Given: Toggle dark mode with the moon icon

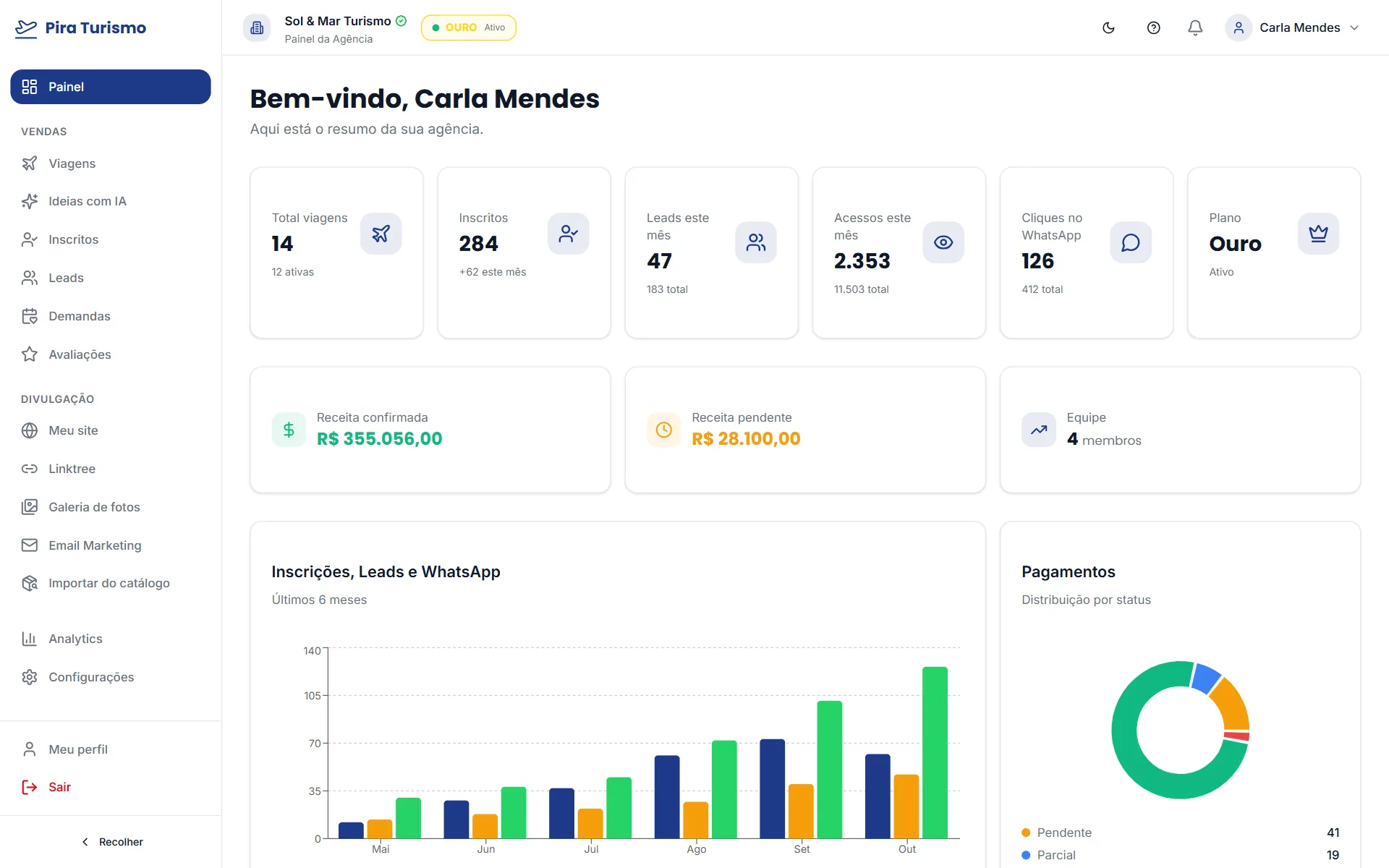Looking at the screenshot, I should coord(1108,27).
